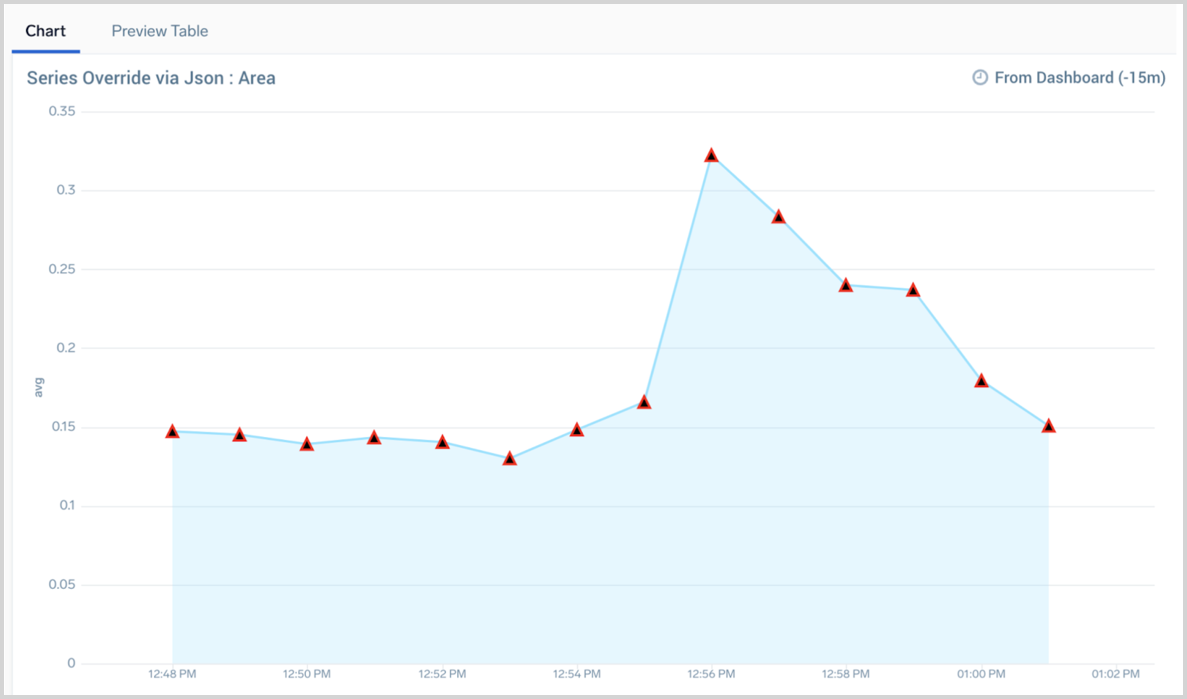Image resolution: width=1187 pixels, height=699 pixels.
Task: Click the avg y-axis label
Action: pos(39,386)
